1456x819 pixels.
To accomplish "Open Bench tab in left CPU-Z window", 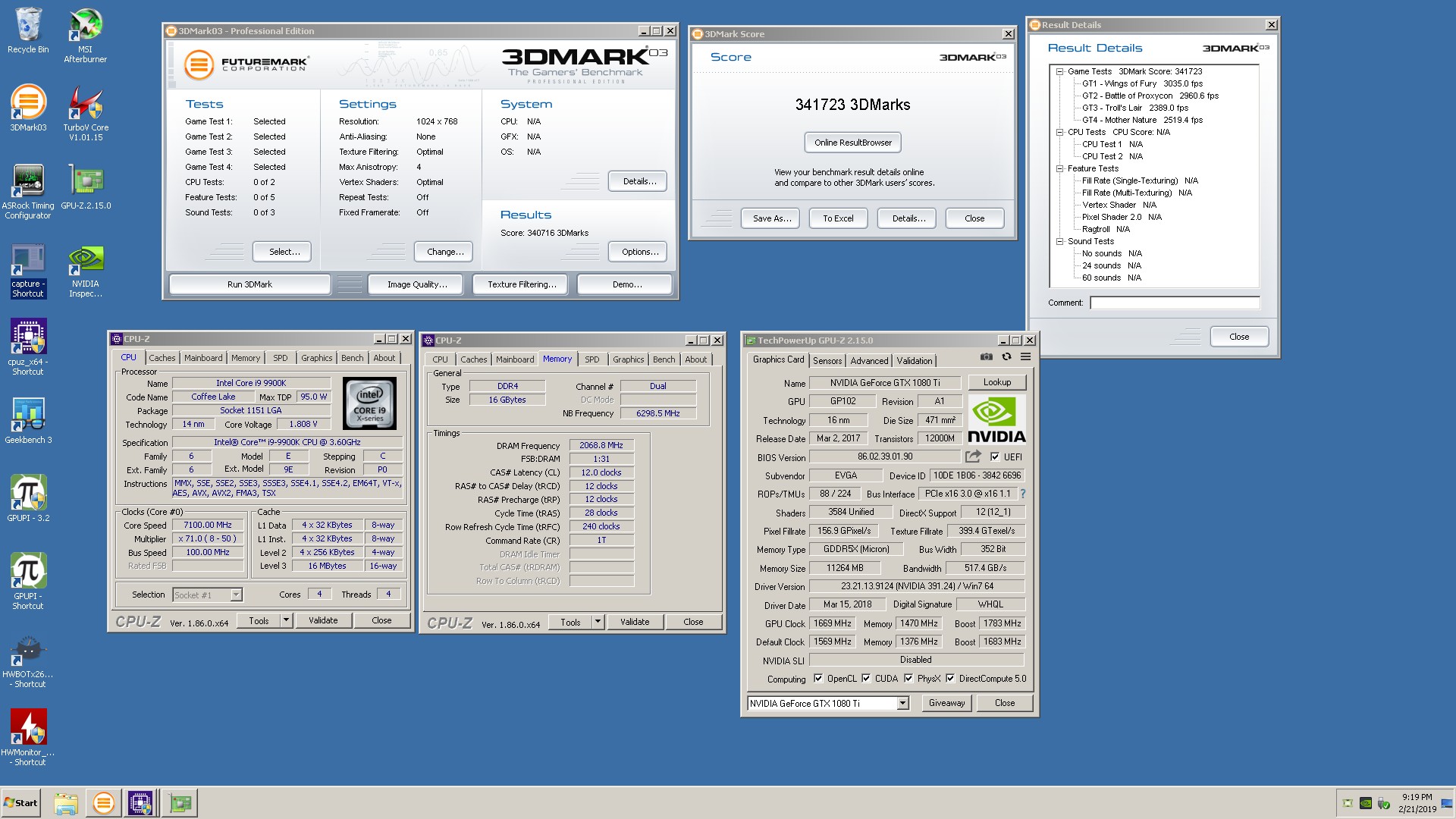I will pyautogui.click(x=352, y=358).
